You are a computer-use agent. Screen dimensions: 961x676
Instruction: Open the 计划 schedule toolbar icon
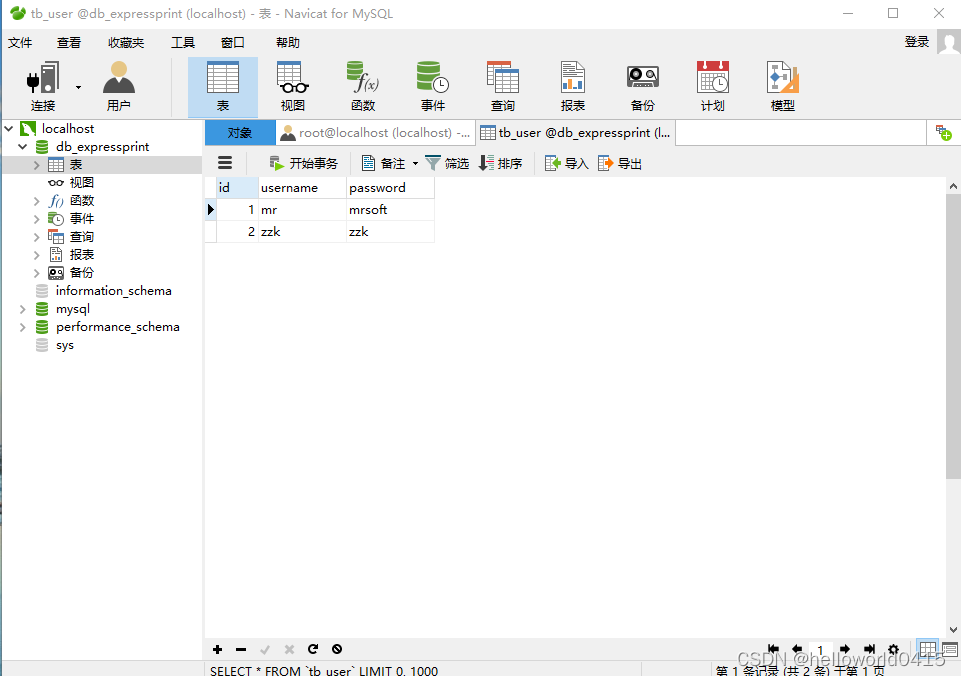[x=712, y=86]
